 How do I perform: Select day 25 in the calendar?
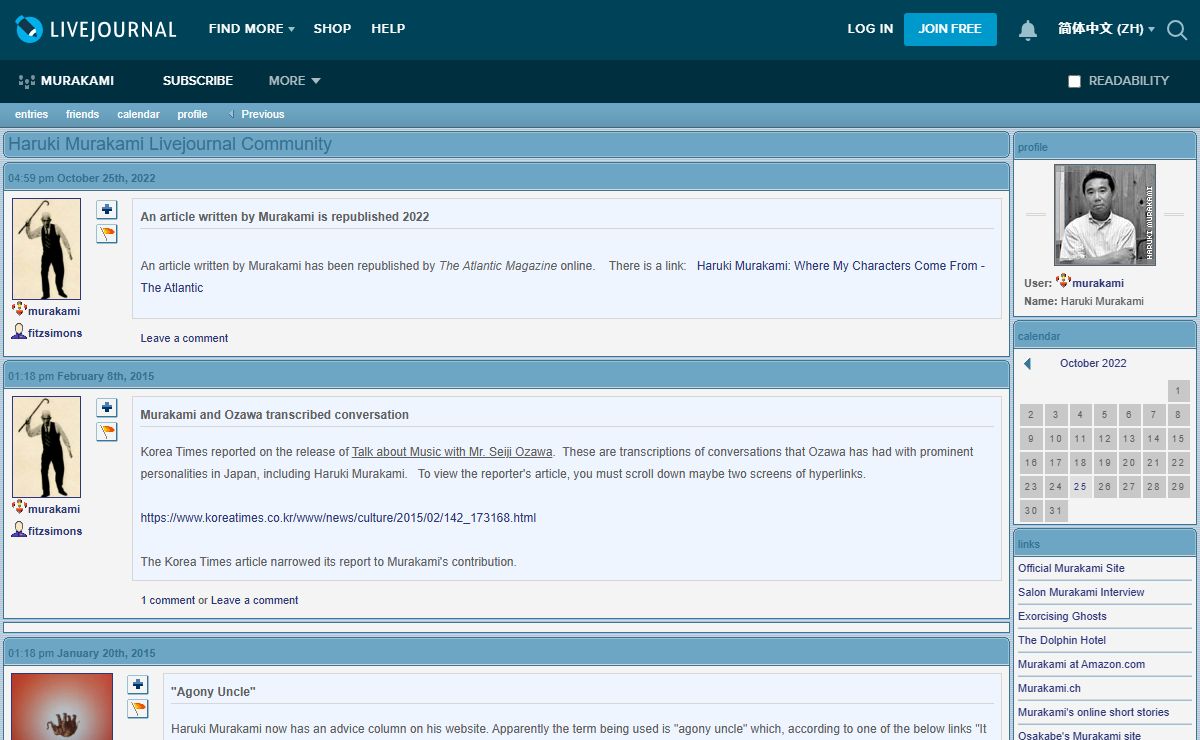pos(1080,487)
